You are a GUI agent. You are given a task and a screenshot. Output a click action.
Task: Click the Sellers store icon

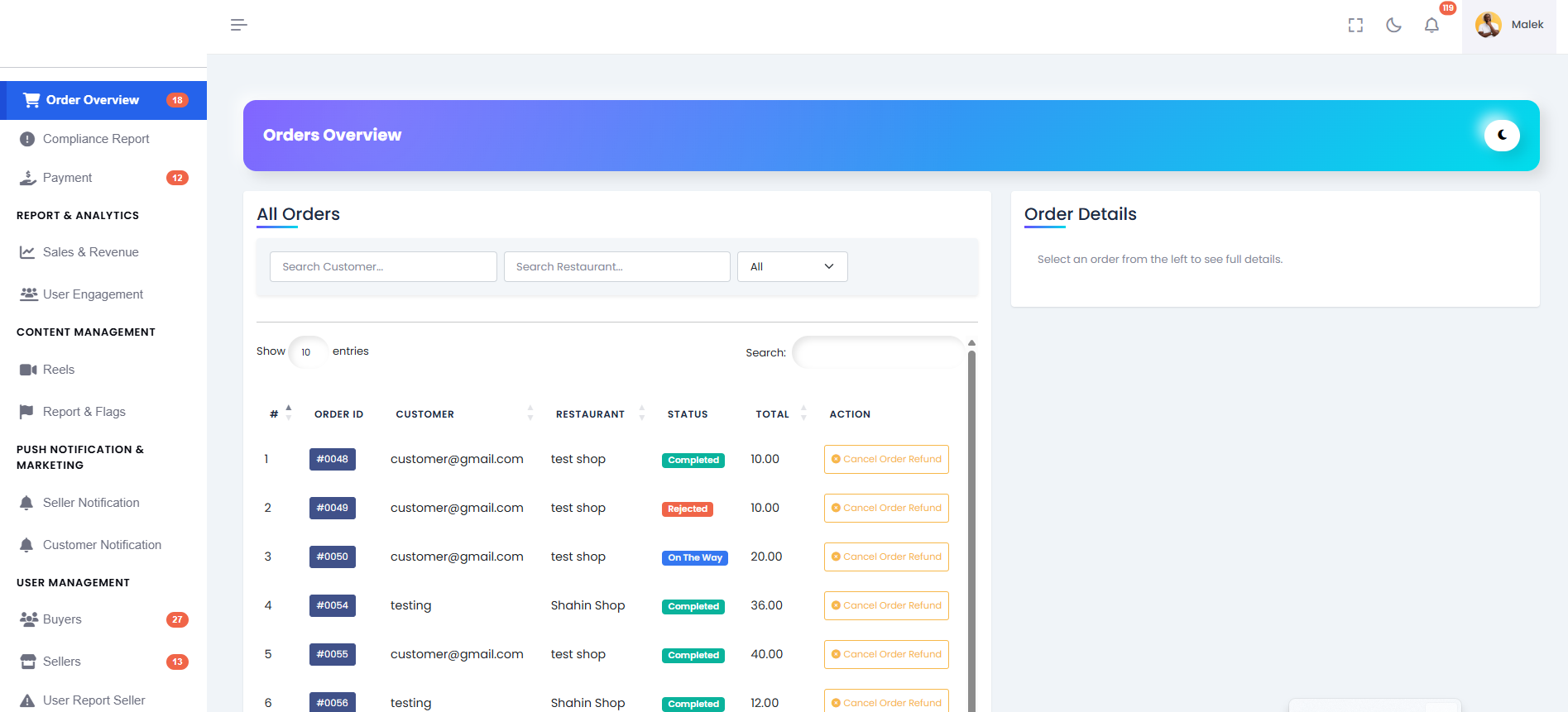28,662
